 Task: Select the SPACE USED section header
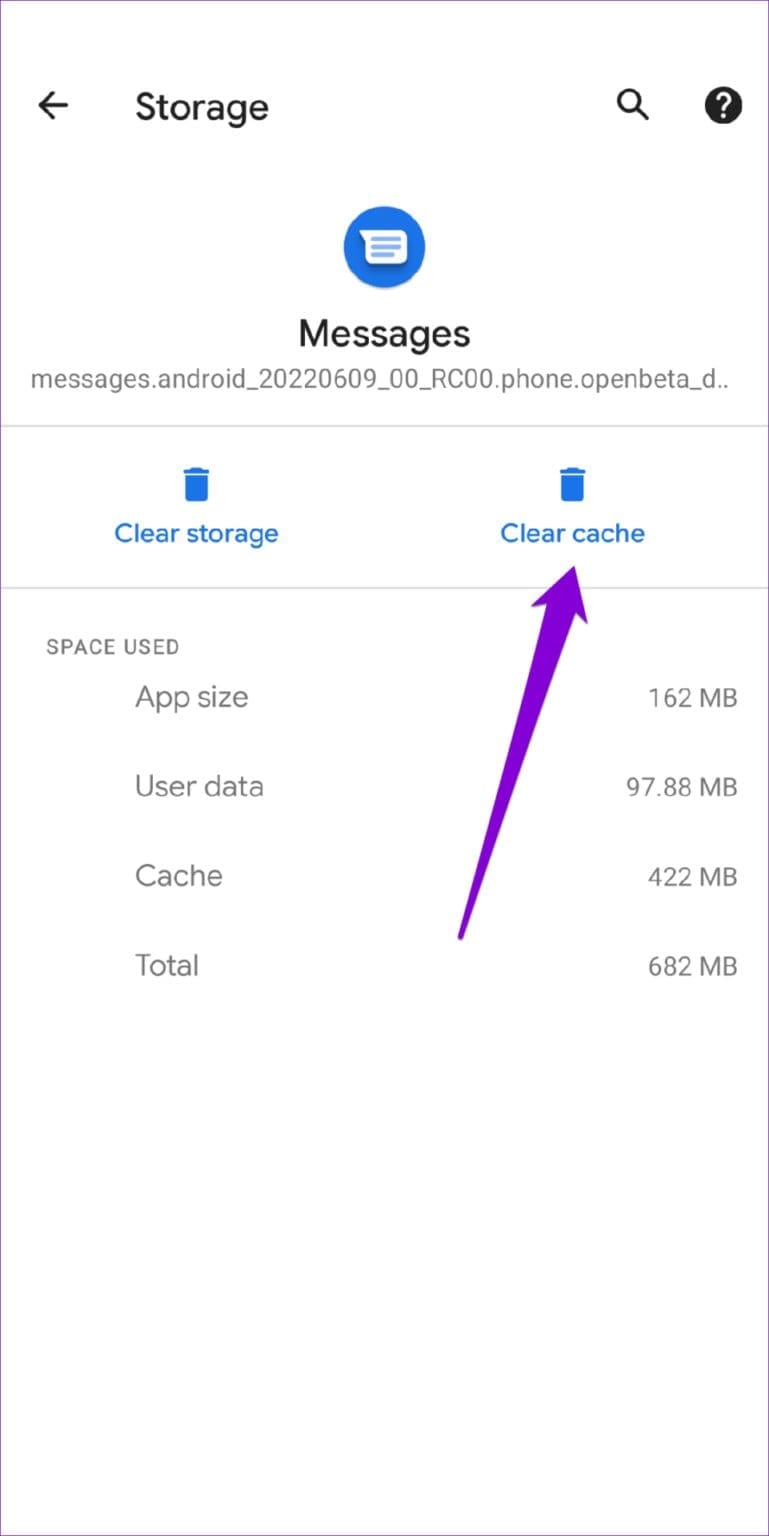(x=113, y=647)
